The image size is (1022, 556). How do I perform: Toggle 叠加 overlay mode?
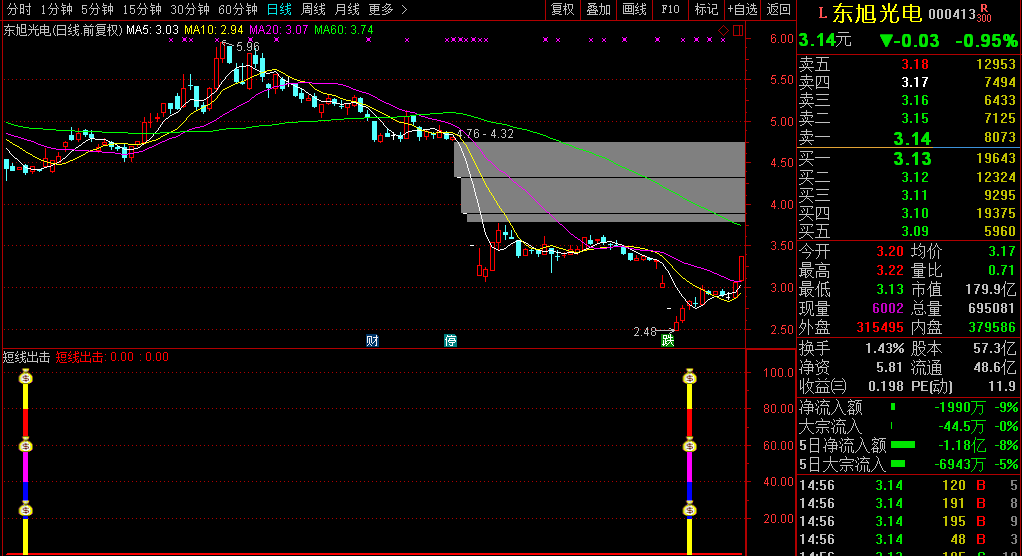click(x=598, y=9)
